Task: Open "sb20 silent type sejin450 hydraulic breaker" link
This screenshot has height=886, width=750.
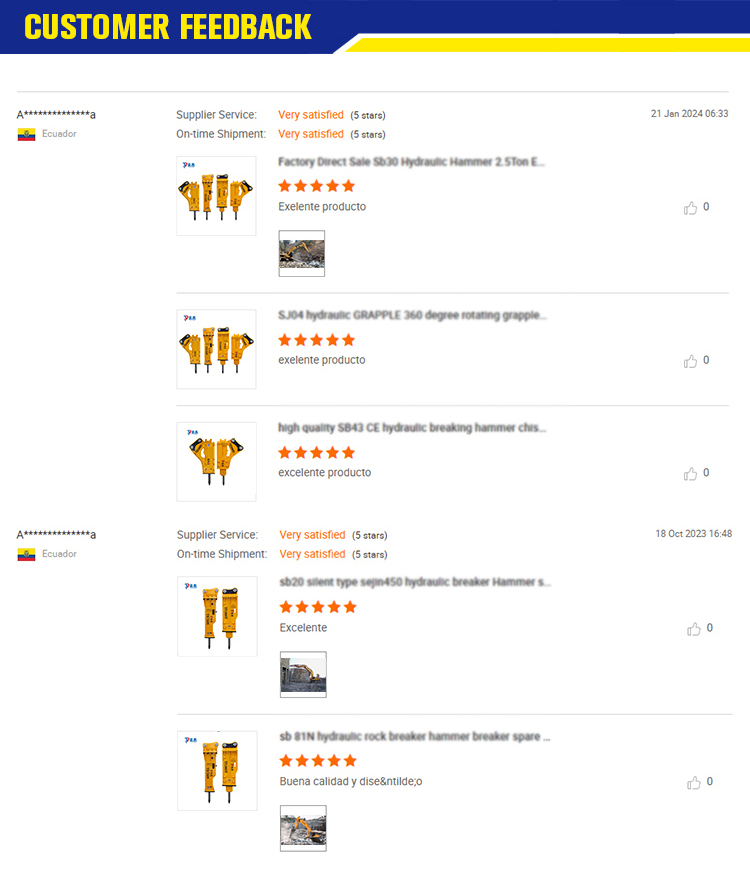Action: pos(415,582)
